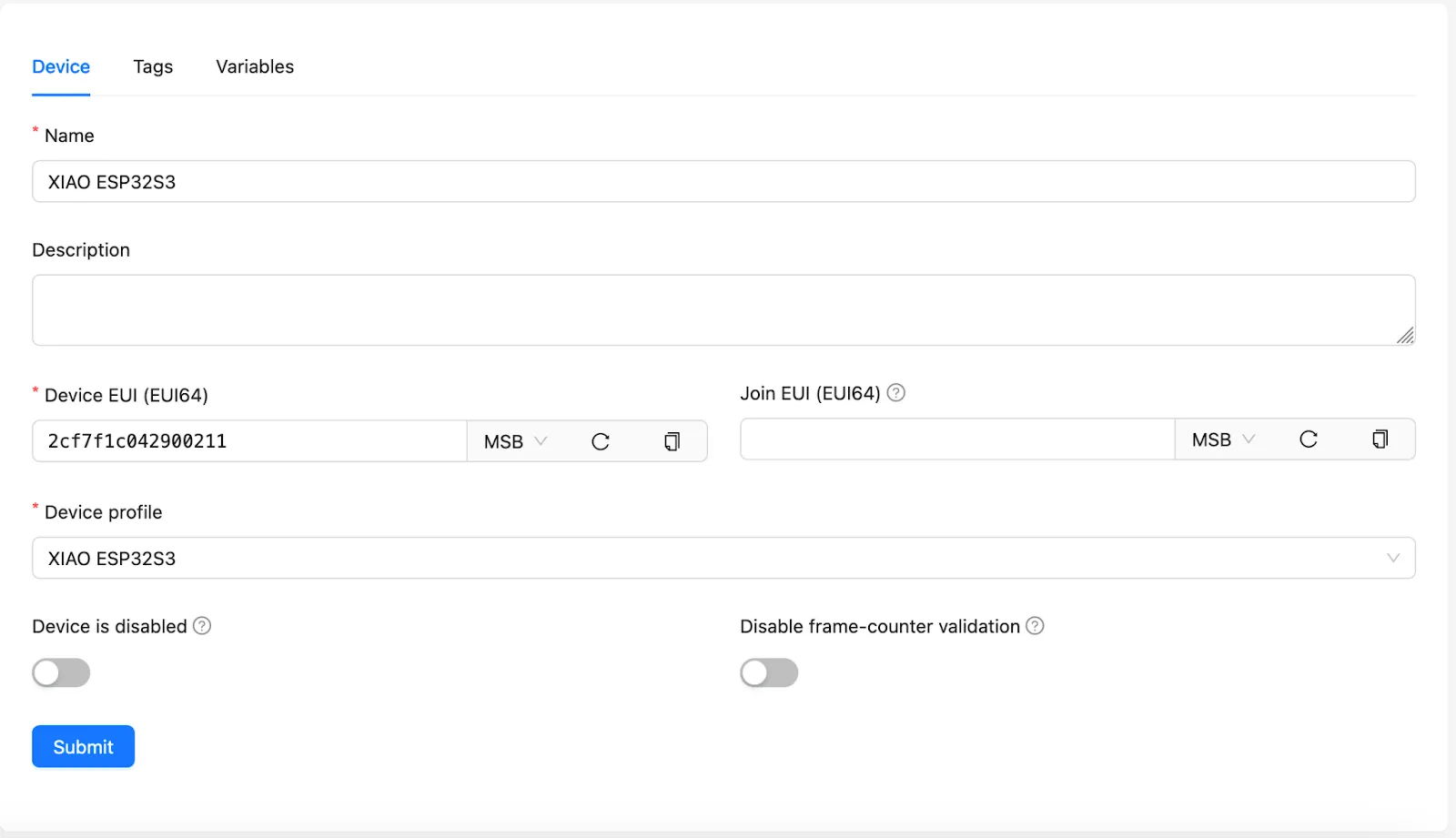Open MSB byte order dropdown for Device EUI
The width and height of the screenshot is (1456, 838).
point(515,441)
